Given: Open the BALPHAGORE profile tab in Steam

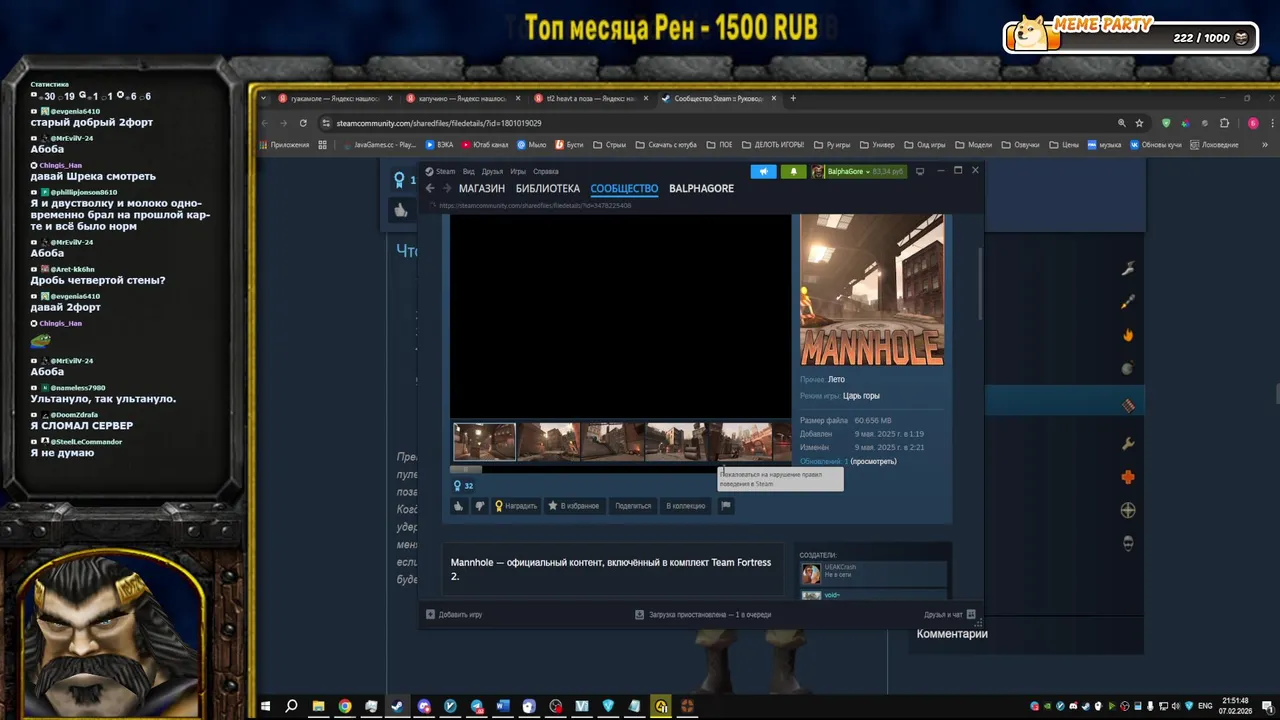Looking at the screenshot, I should pyautogui.click(x=701, y=189).
